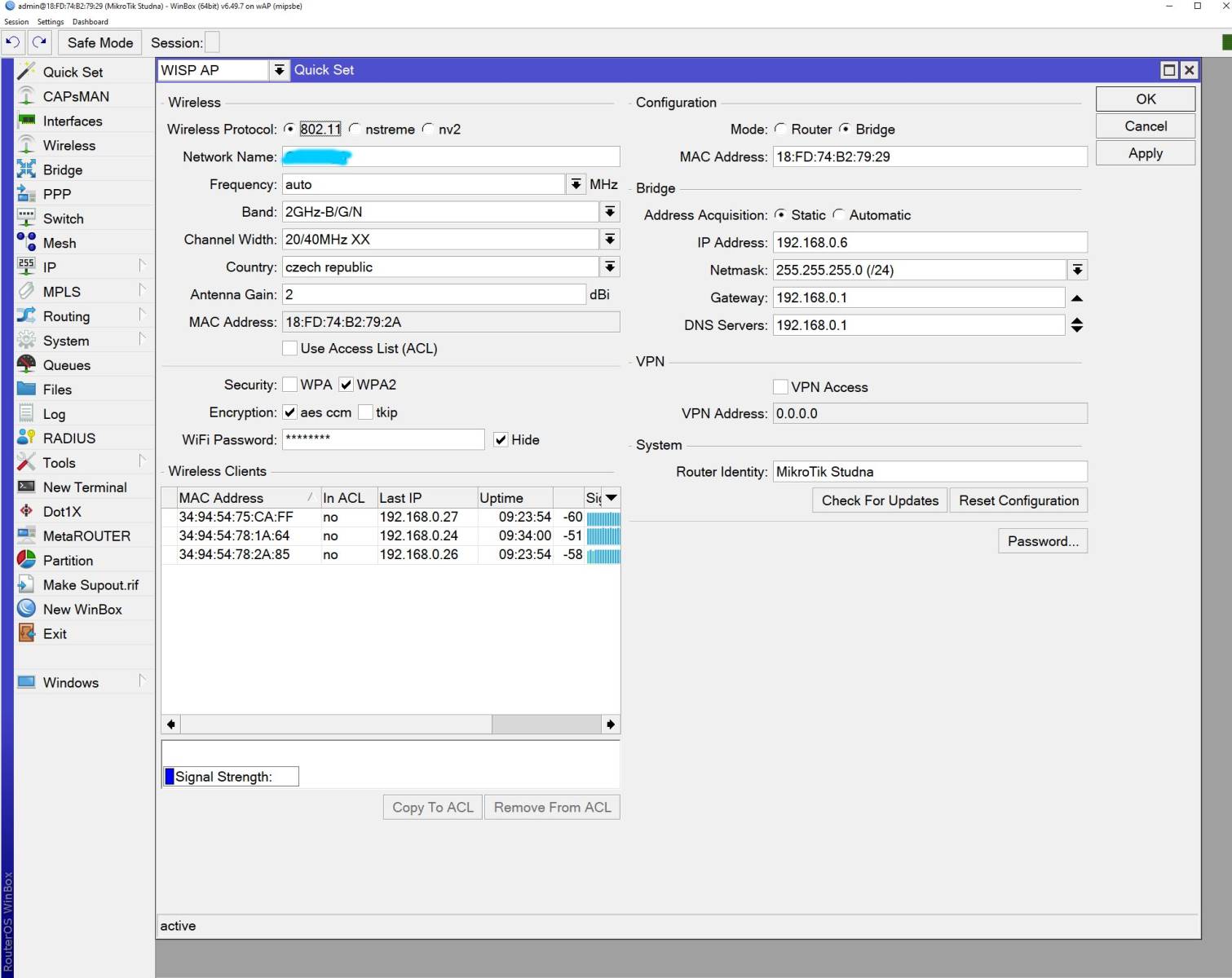Click OK button
This screenshot has width=1232, height=978.
(x=1146, y=99)
